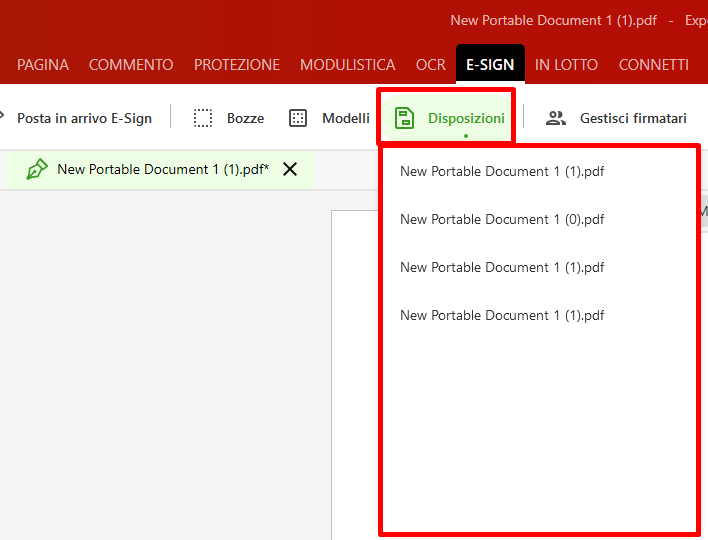Open the OCR ribbon tab
This screenshot has width=708, height=540.
[x=431, y=65]
